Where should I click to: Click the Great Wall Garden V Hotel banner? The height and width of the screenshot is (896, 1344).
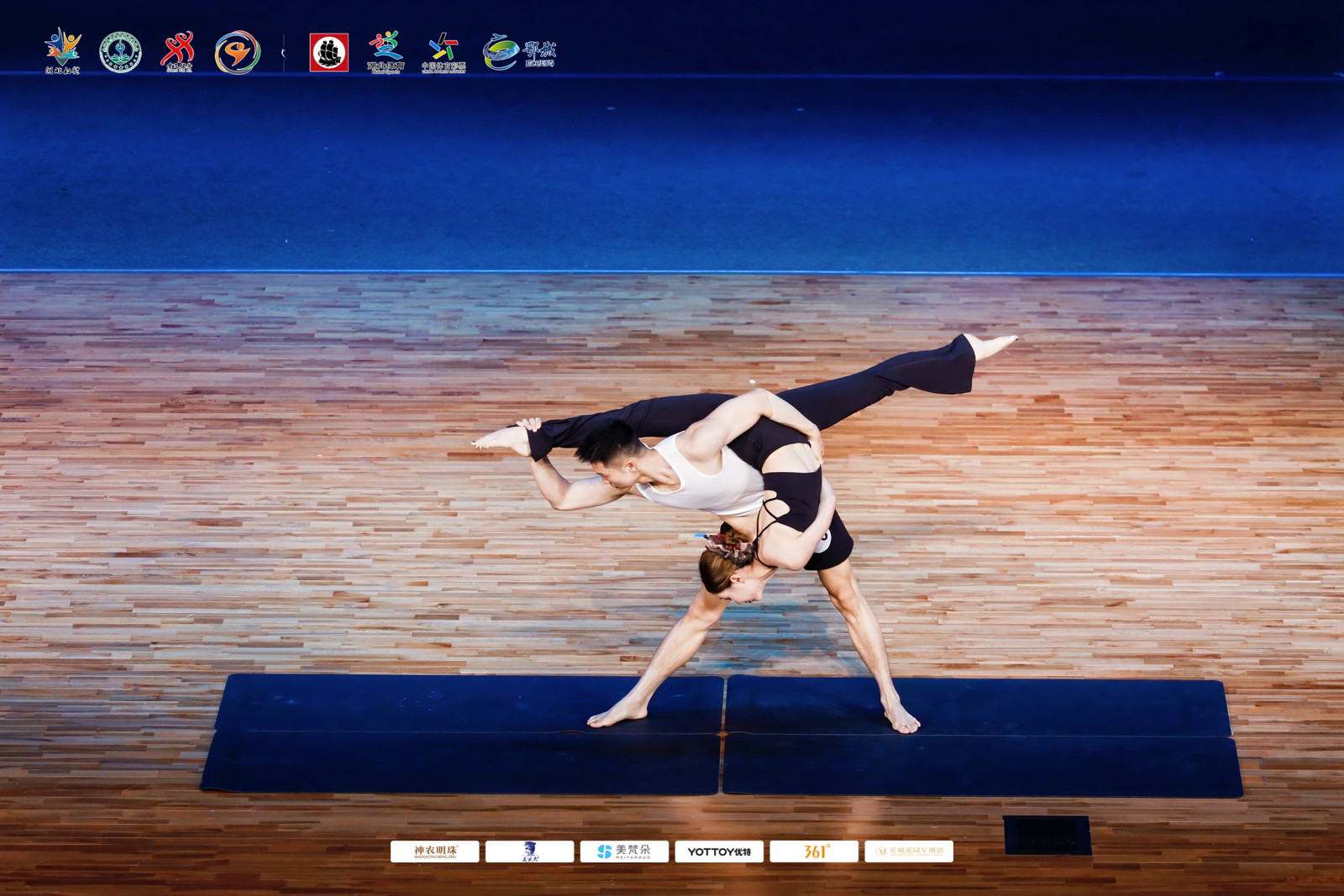[909, 851]
